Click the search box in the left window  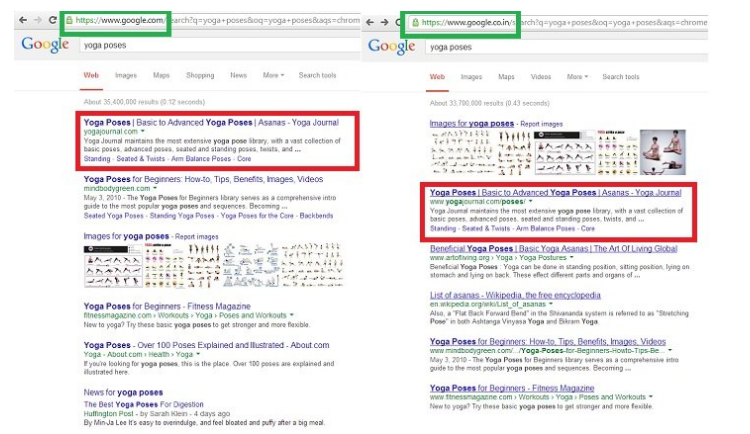(200, 46)
